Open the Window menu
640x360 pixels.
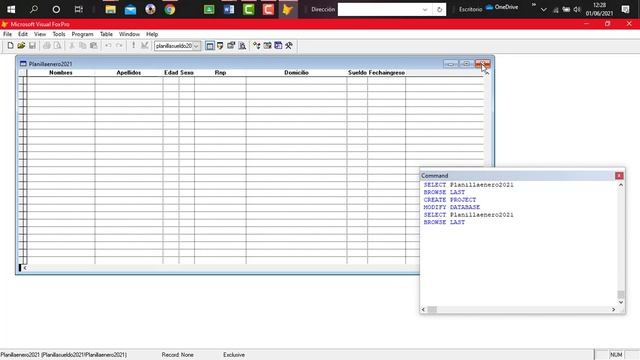129,34
